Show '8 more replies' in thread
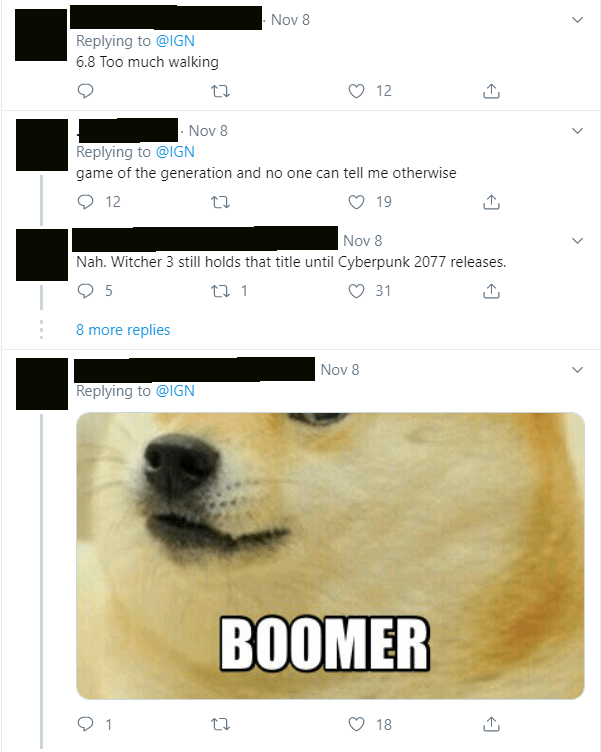The height and width of the screenshot is (752, 601). pos(123,330)
